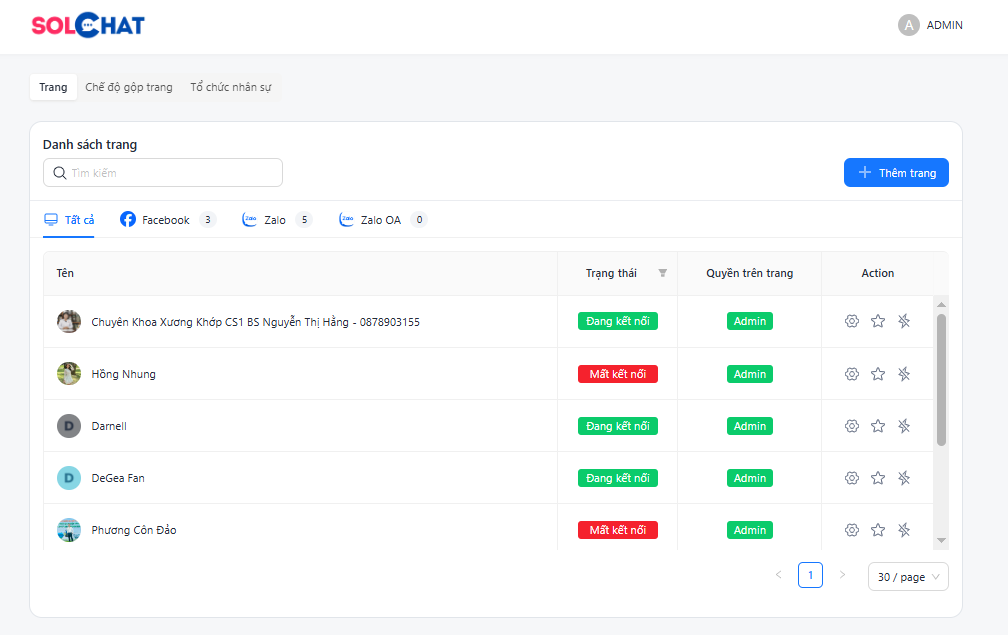Expand the 30 / page size dropdown
This screenshot has height=635, width=1008.
[x=908, y=577]
